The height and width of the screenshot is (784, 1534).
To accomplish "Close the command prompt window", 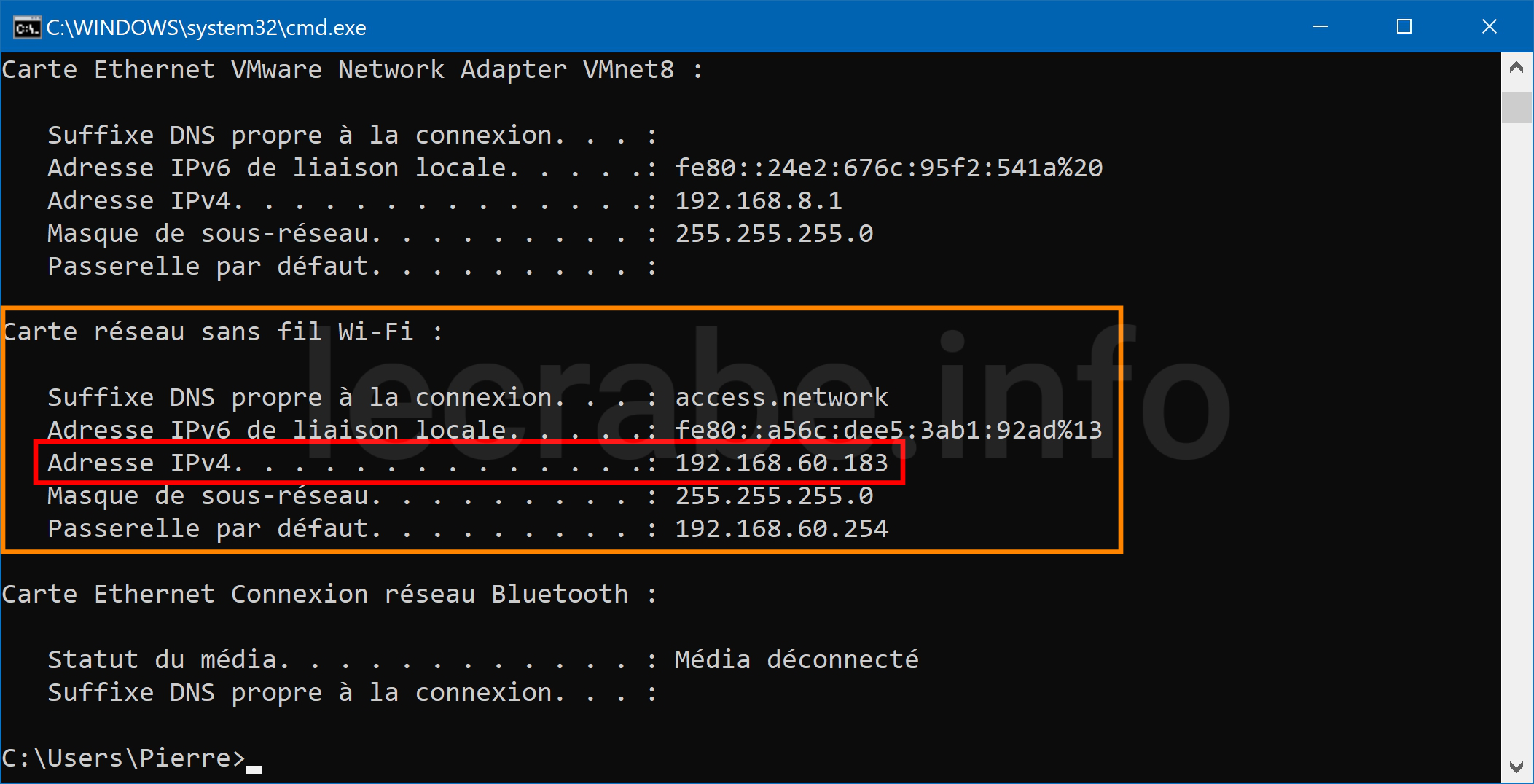I will click(1490, 27).
